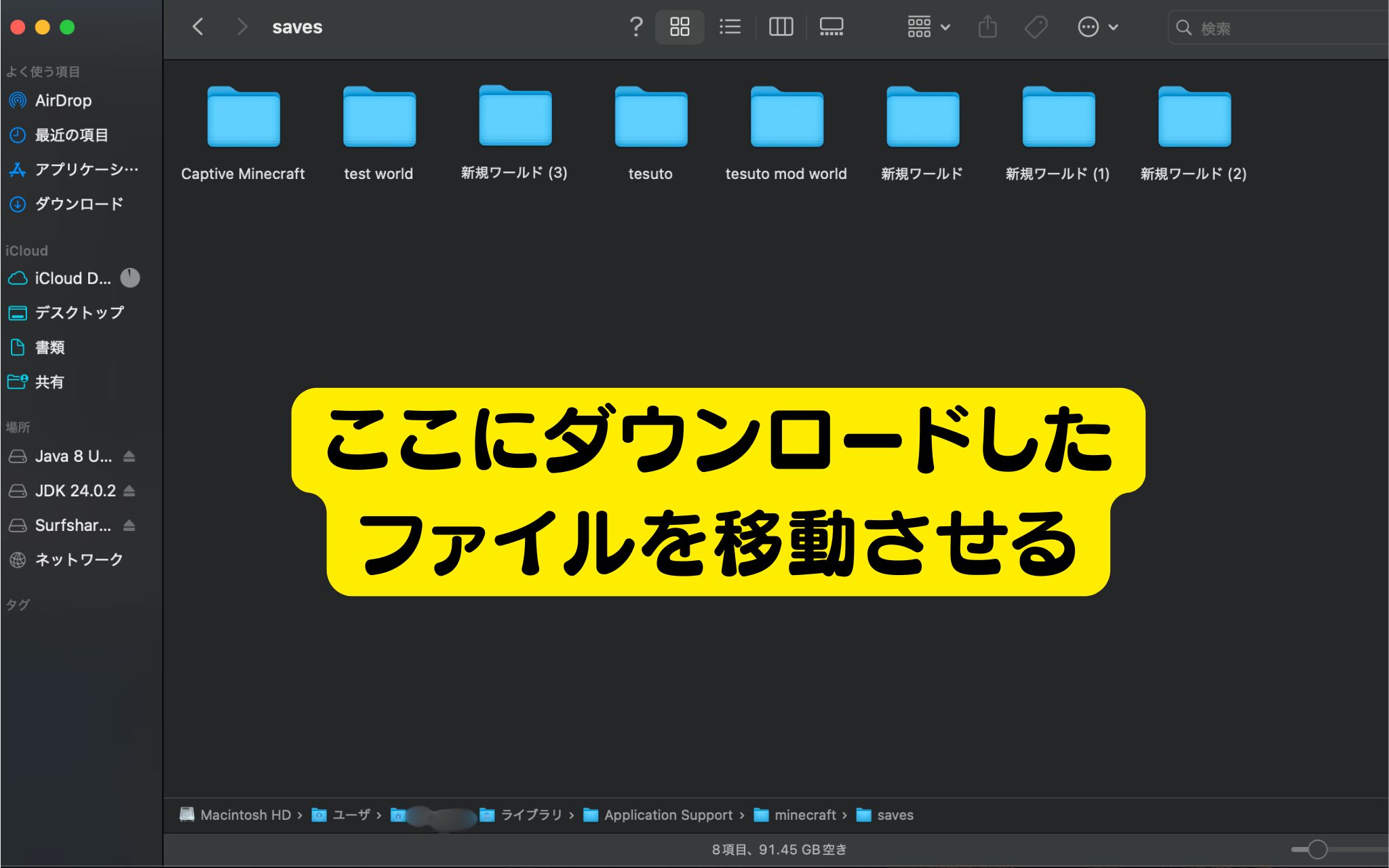Select ダウンロード in the sidebar
The image size is (1389, 868).
pos(79,204)
